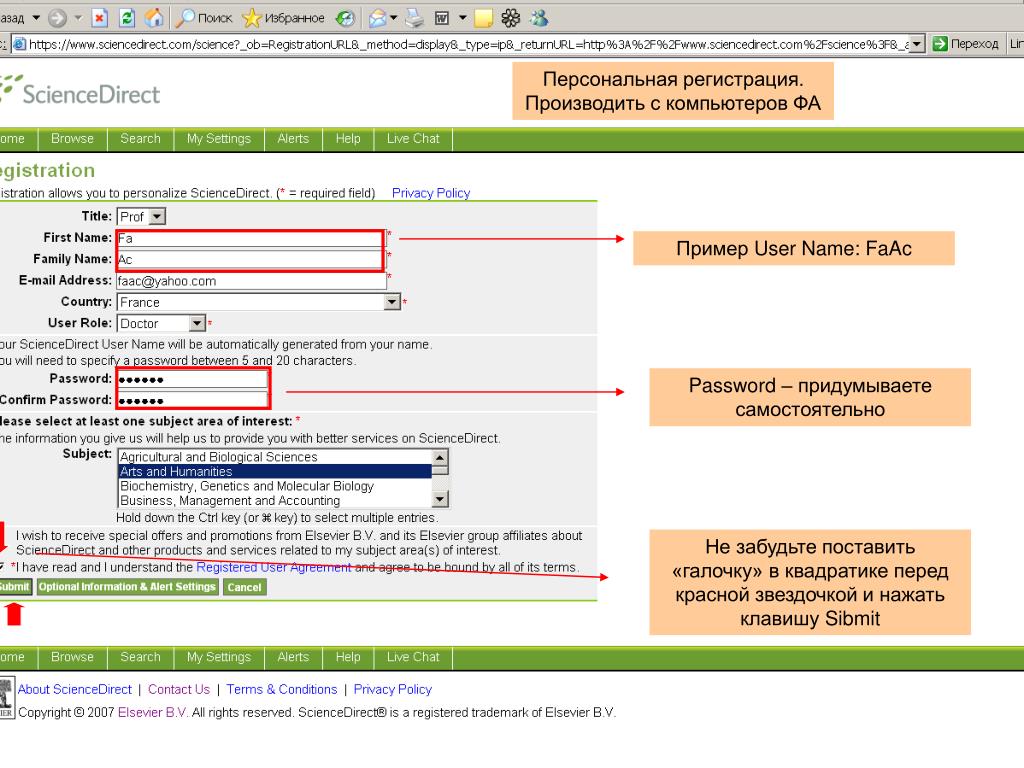Click the browser address bar URL
This screenshot has width=1024, height=768.
click(x=468, y=44)
